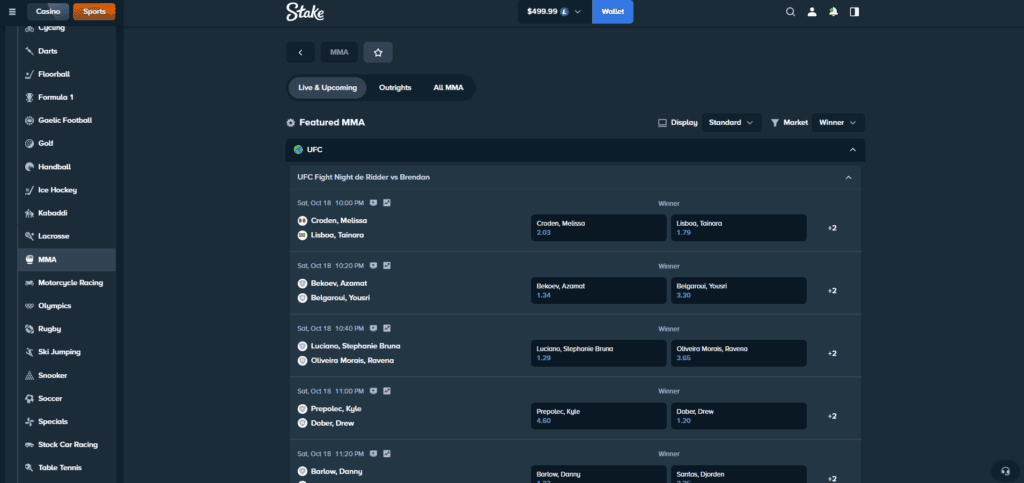Click the hamburger menu icon
The height and width of the screenshot is (483, 1024).
(12, 12)
